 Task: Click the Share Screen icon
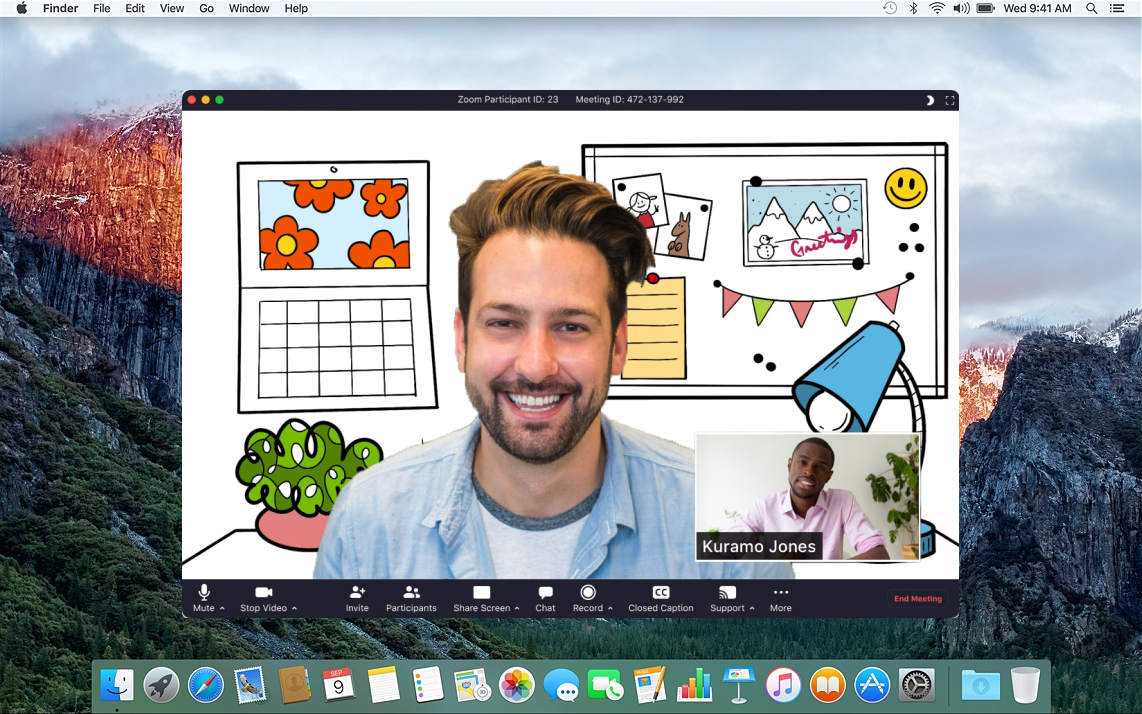(x=481, y=593)
